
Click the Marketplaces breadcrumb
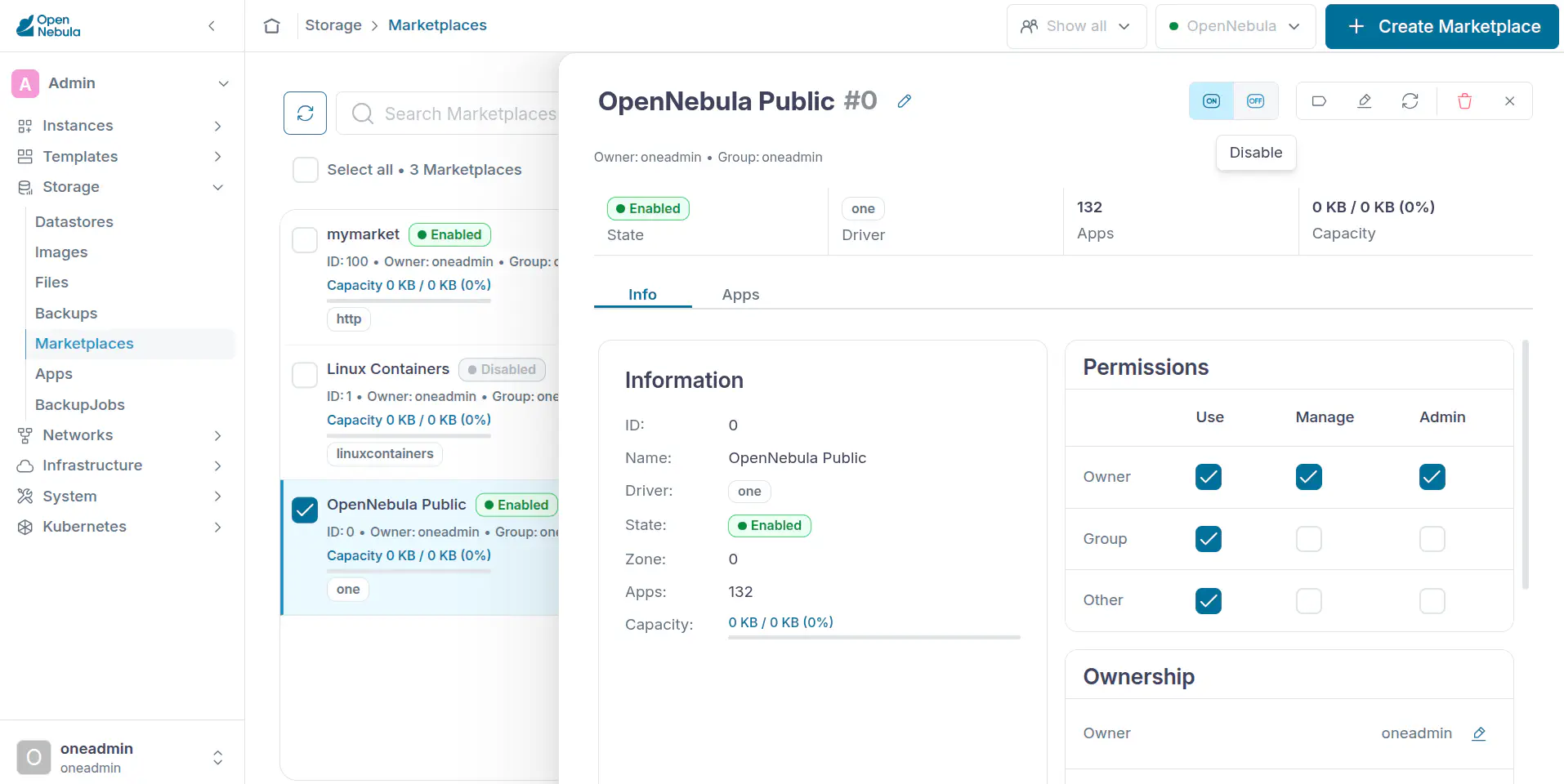437,25
